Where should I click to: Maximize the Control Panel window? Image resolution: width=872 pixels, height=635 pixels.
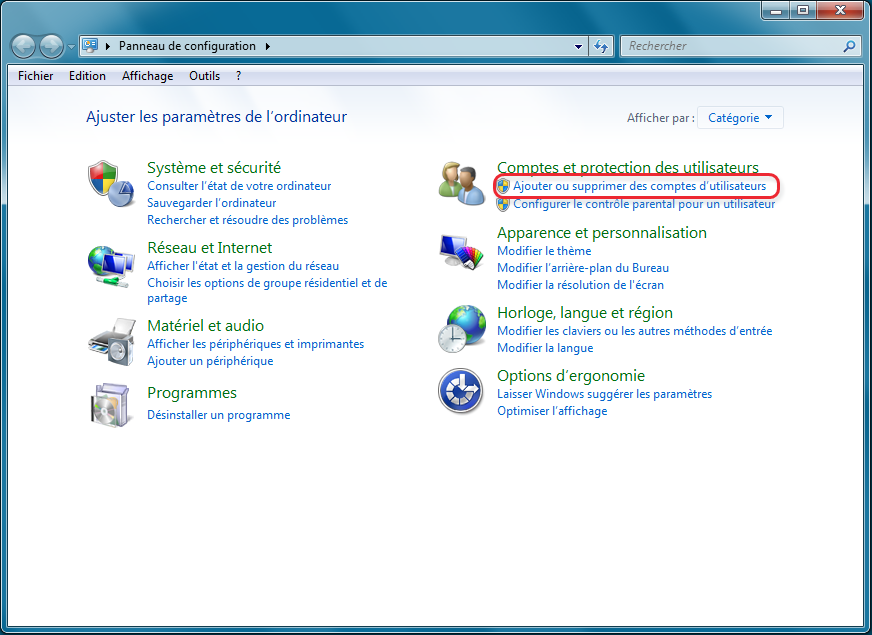tap(803, 10)
